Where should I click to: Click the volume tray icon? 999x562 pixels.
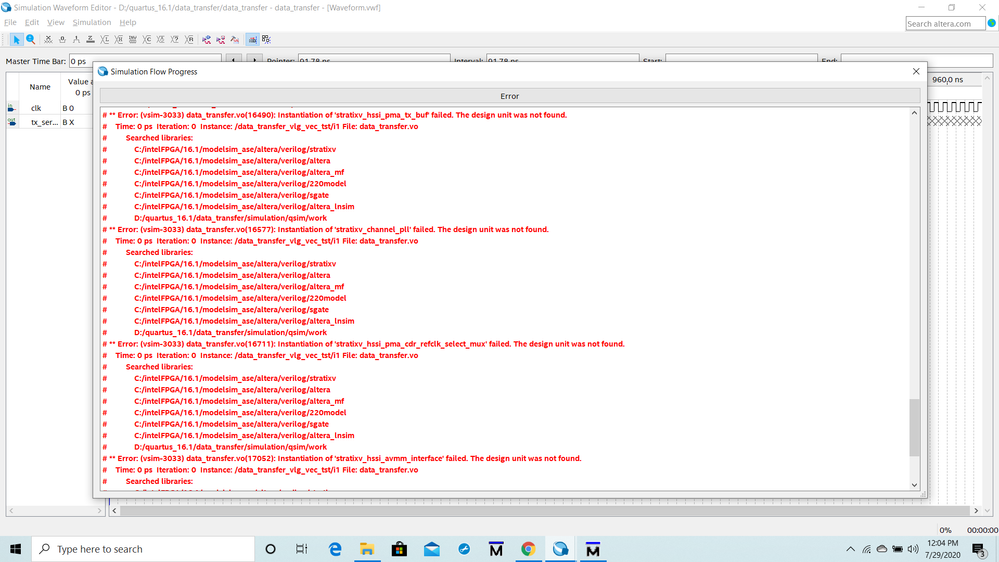[913, 549]
